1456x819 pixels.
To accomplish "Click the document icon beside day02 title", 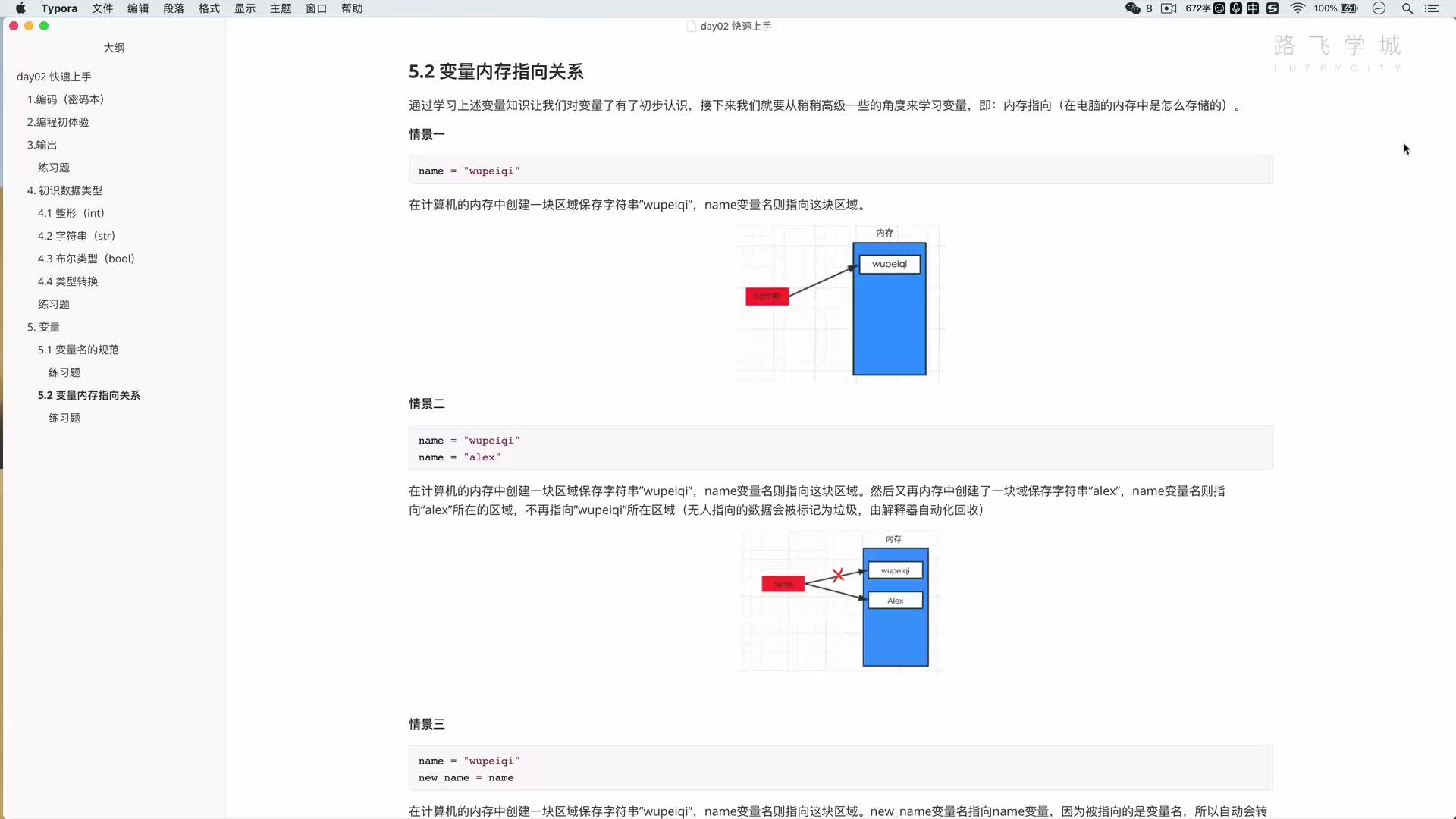I will point(691,26).
